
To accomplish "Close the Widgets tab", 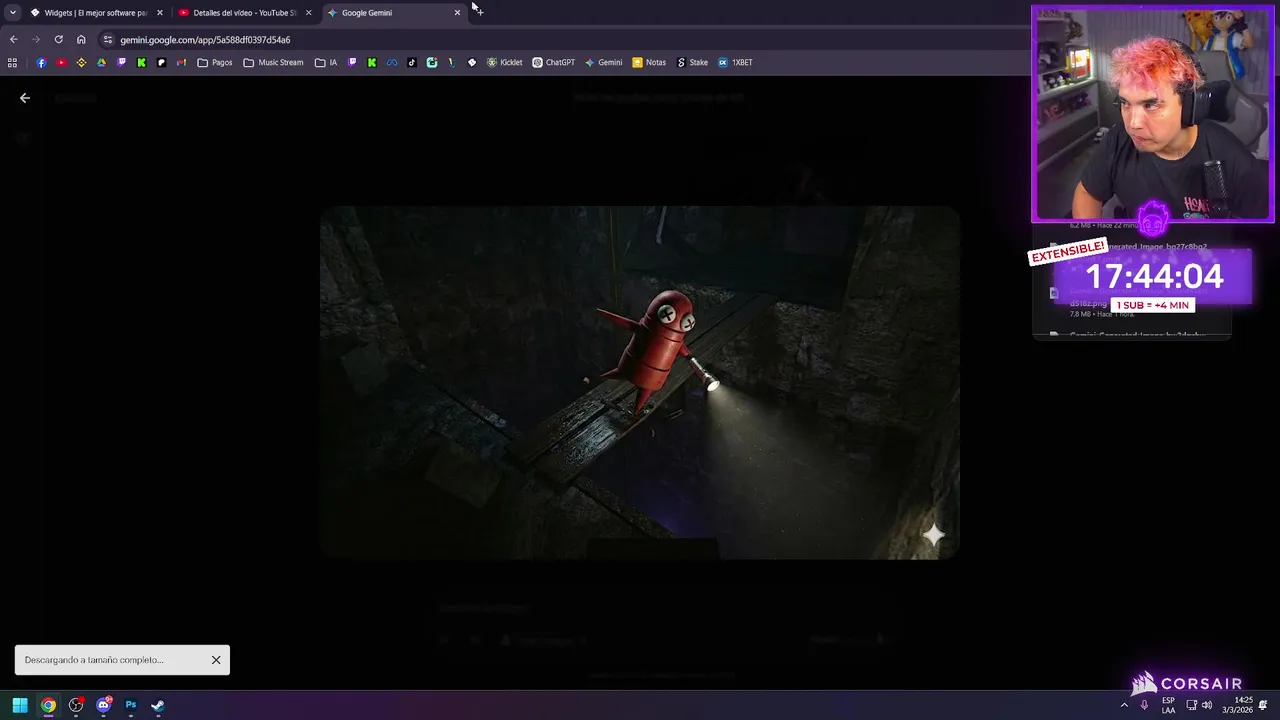I will [160, 13].
